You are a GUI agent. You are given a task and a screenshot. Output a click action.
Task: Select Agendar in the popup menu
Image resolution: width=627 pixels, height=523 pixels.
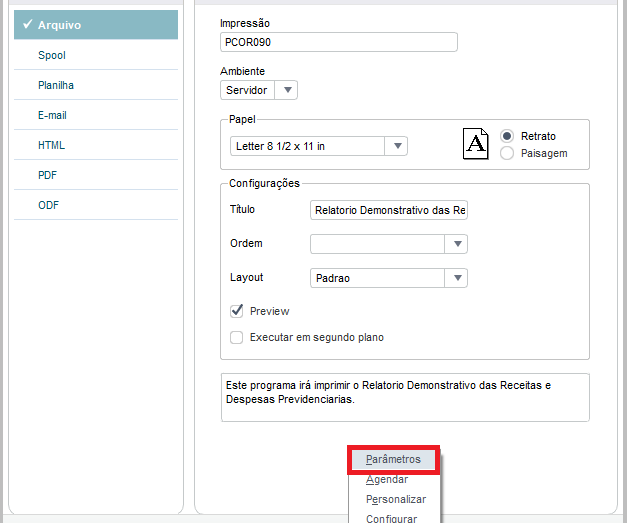pos(387,480)
